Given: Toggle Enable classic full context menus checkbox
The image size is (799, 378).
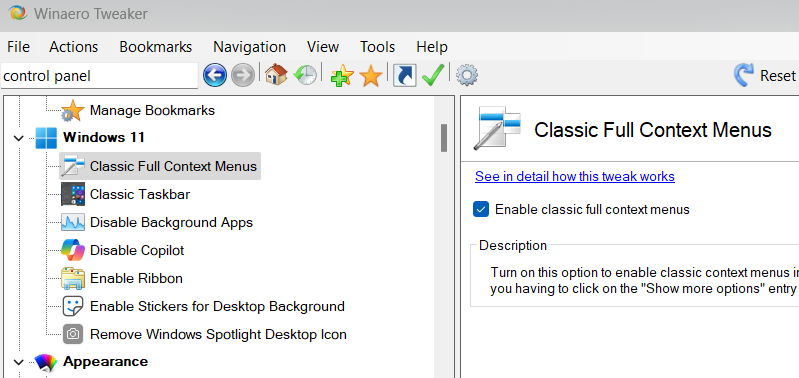Looking at the screenshot, I should tap(481, 209).
